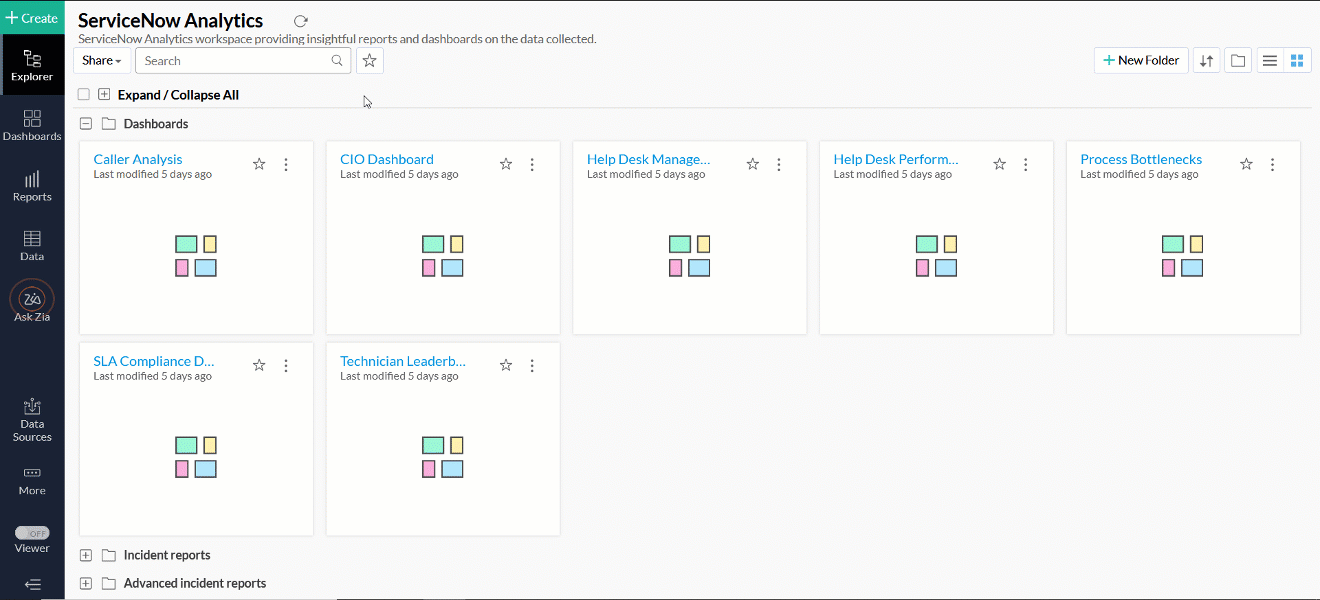Expand the Incident reports folder

(x=85, y=555)
